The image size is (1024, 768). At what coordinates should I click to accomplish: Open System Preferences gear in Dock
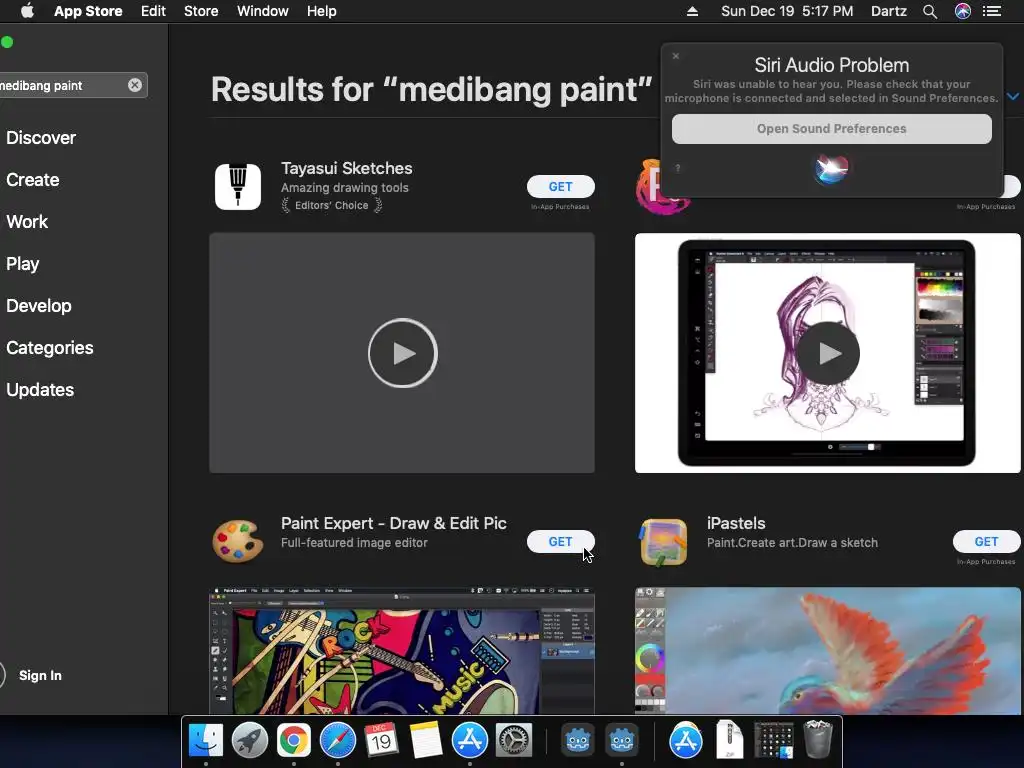(514, 740)
